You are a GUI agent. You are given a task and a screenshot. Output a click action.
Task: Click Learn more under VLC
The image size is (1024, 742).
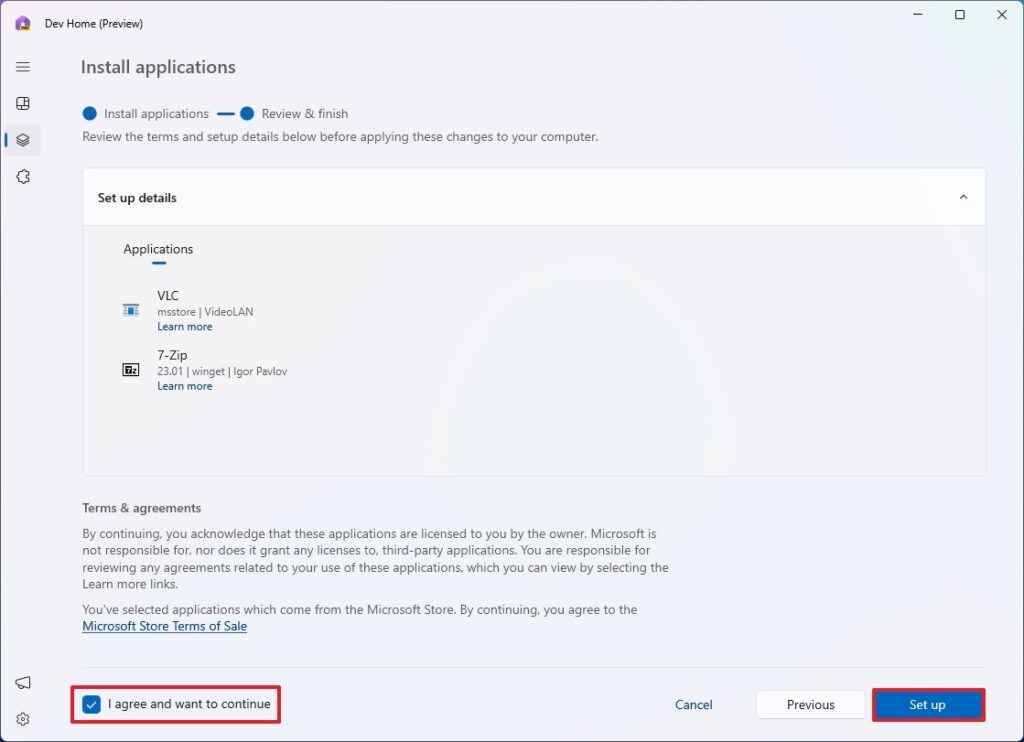184,326
